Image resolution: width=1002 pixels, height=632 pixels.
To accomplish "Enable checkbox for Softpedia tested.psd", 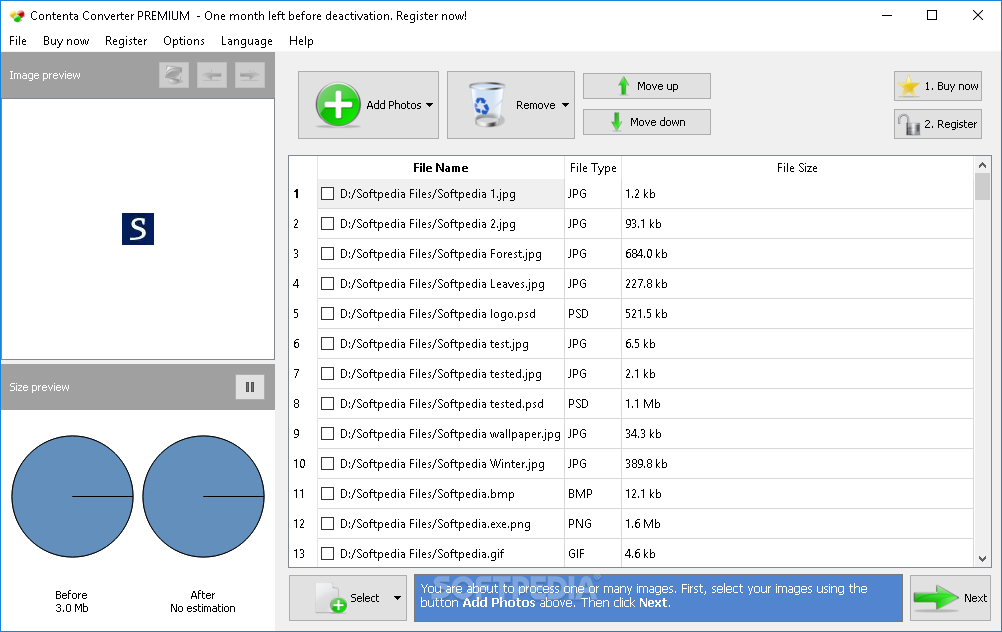I will 327,404.
